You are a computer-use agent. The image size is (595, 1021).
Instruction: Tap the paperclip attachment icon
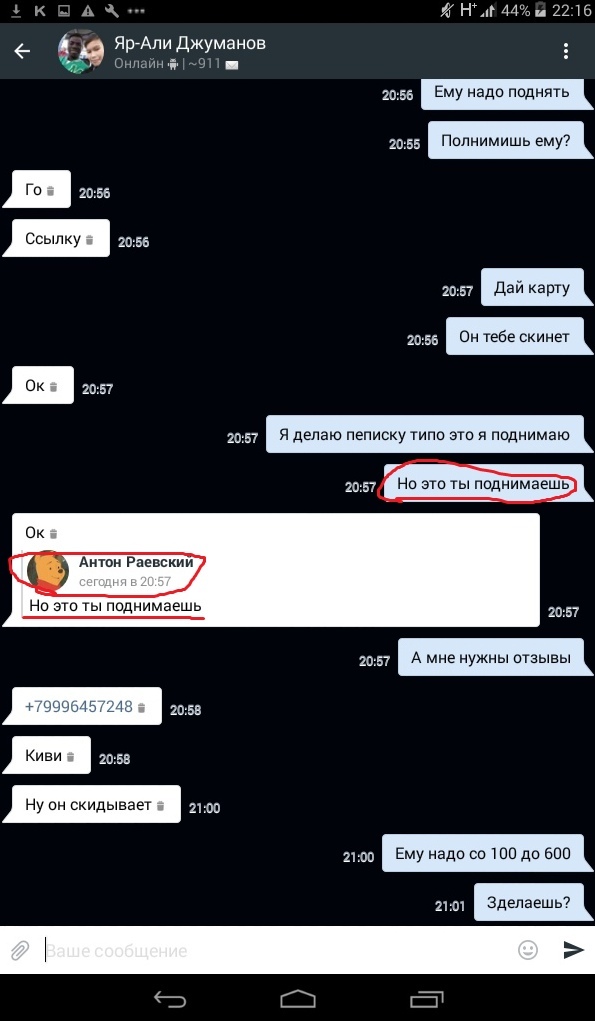point(20,951)
